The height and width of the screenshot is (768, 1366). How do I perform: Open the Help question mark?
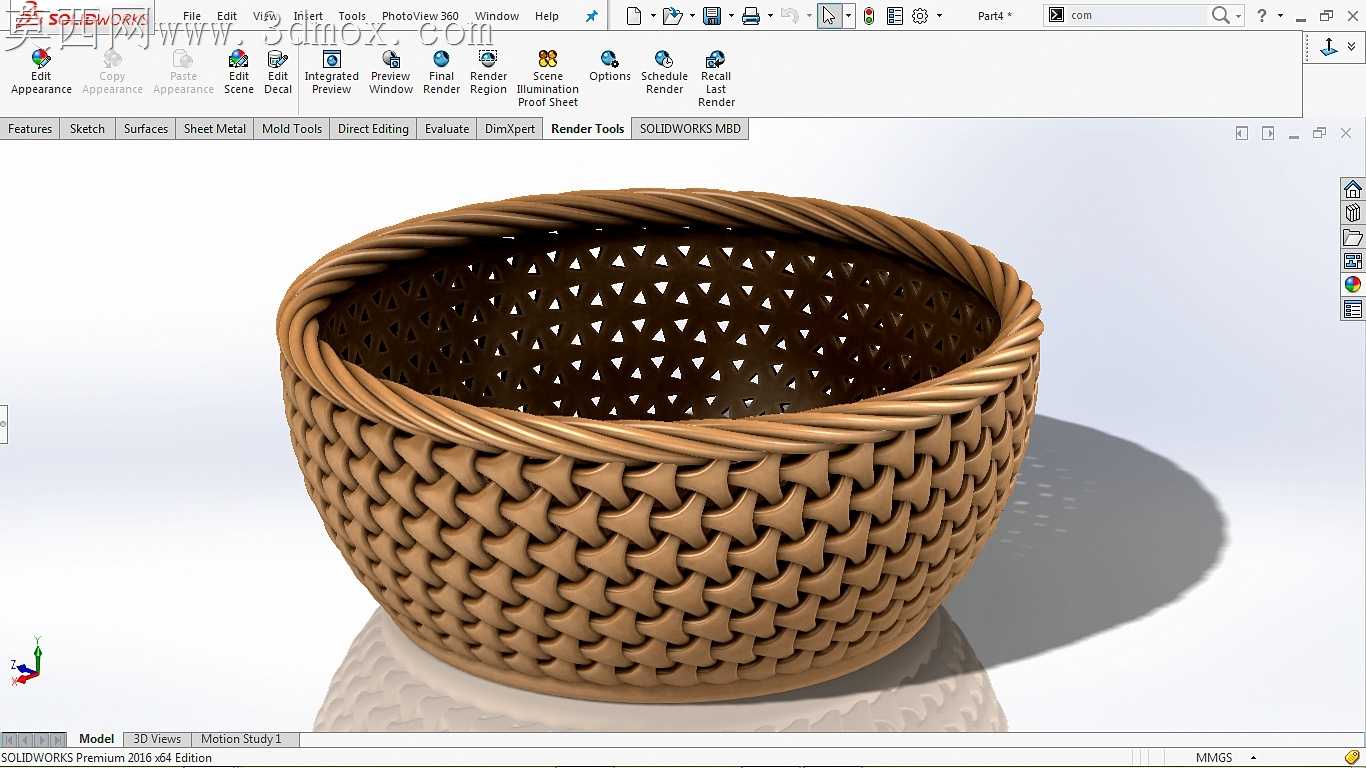(x=1263, y=15)
